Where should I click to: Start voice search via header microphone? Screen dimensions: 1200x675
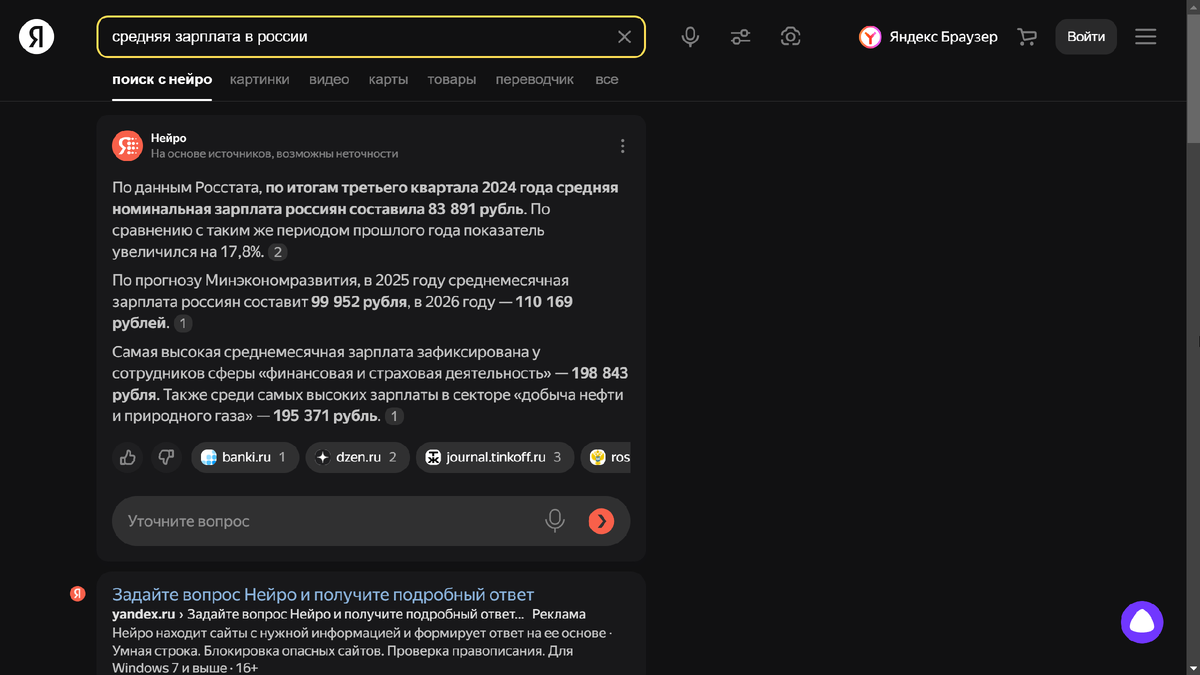coord(690,37)
